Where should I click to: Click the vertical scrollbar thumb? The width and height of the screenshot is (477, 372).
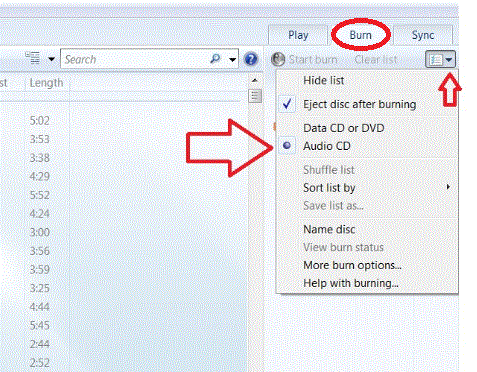point(255,96)
